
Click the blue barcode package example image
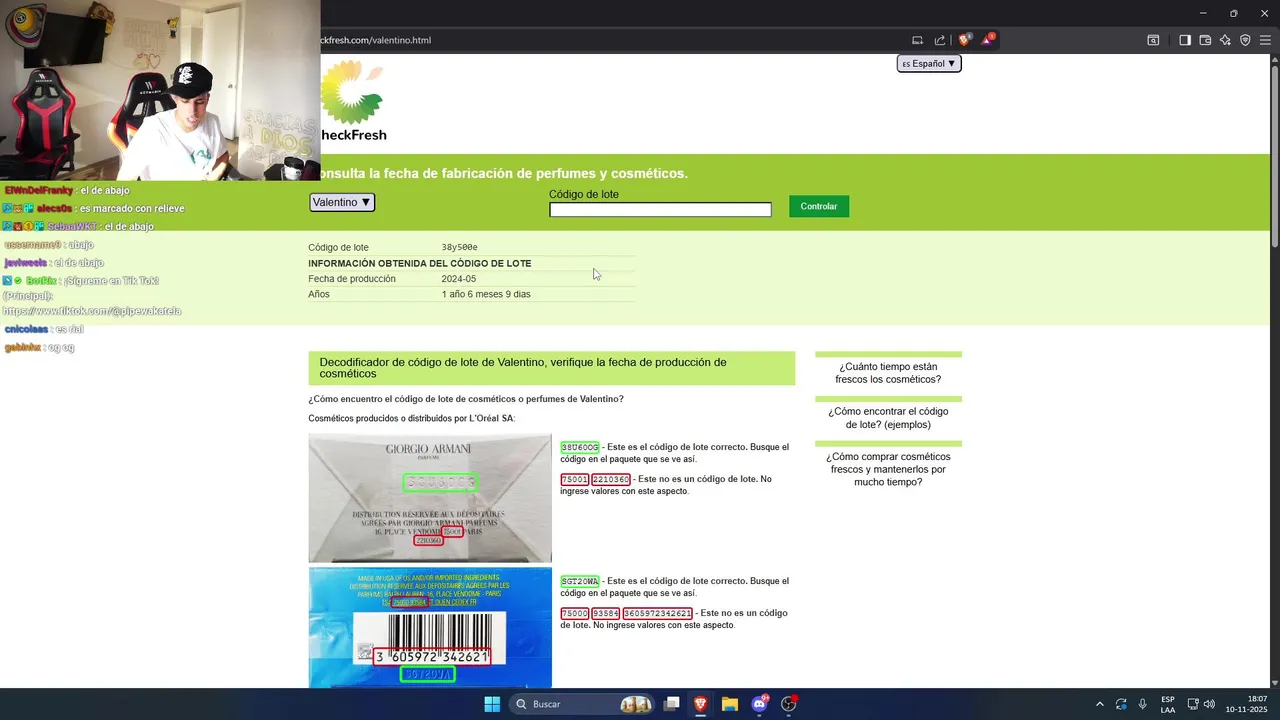430,628
